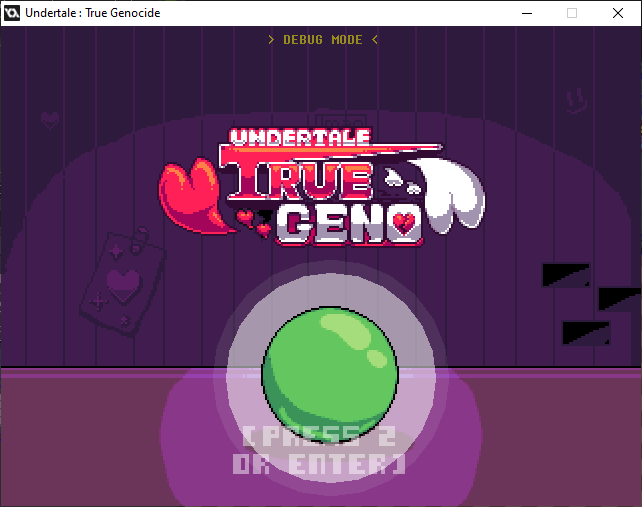Minimize the Undertale True Genocide window
Viewport: 642px width, 507px height.
coord(527,13)
